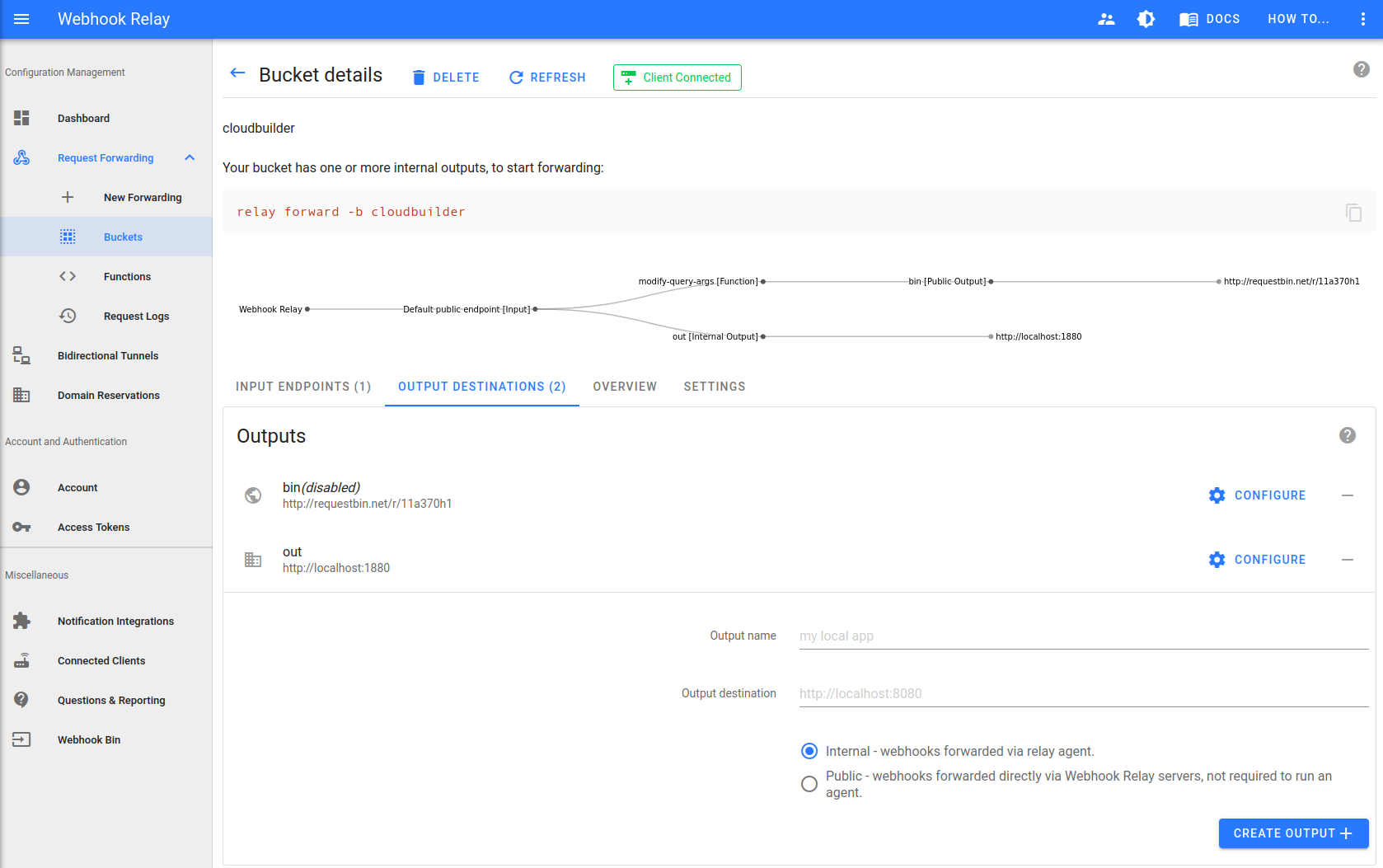Click the Delete bucket button
The image size is (1383, 868).
(x=445, y=77)
